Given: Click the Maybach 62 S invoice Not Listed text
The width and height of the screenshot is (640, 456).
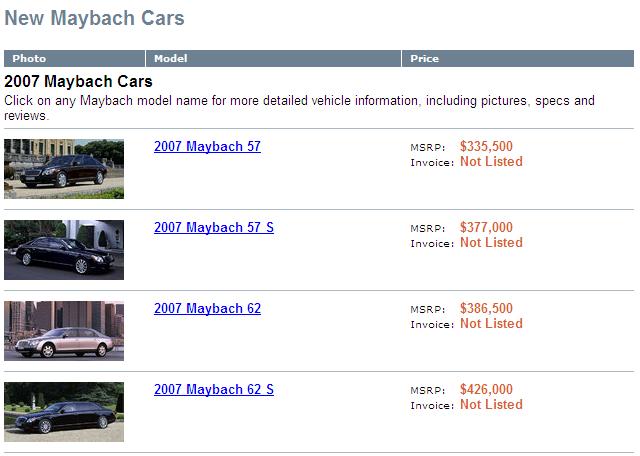Looking at the screenshot, I should tap(491, 405).
